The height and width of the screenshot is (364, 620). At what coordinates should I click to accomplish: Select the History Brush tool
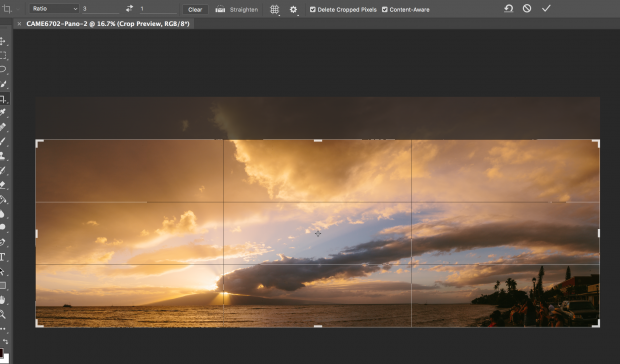pos(3,170)
